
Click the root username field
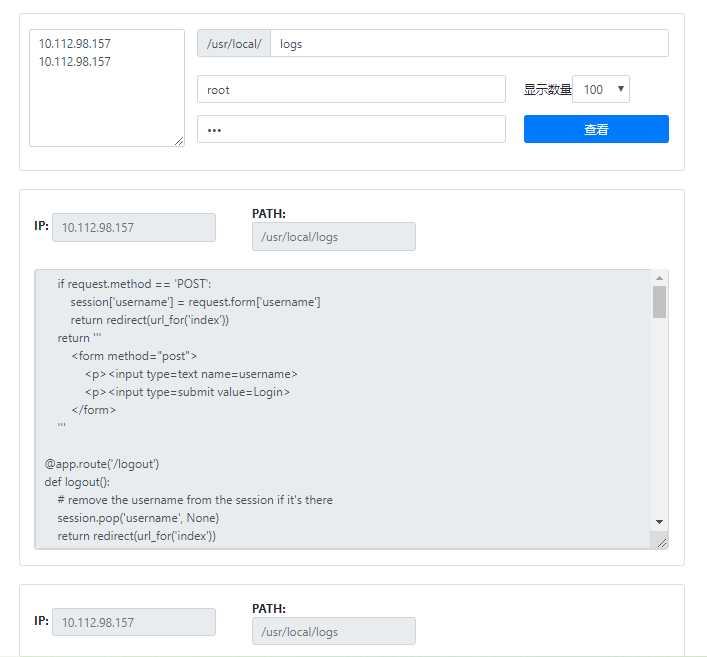(351, 90)
